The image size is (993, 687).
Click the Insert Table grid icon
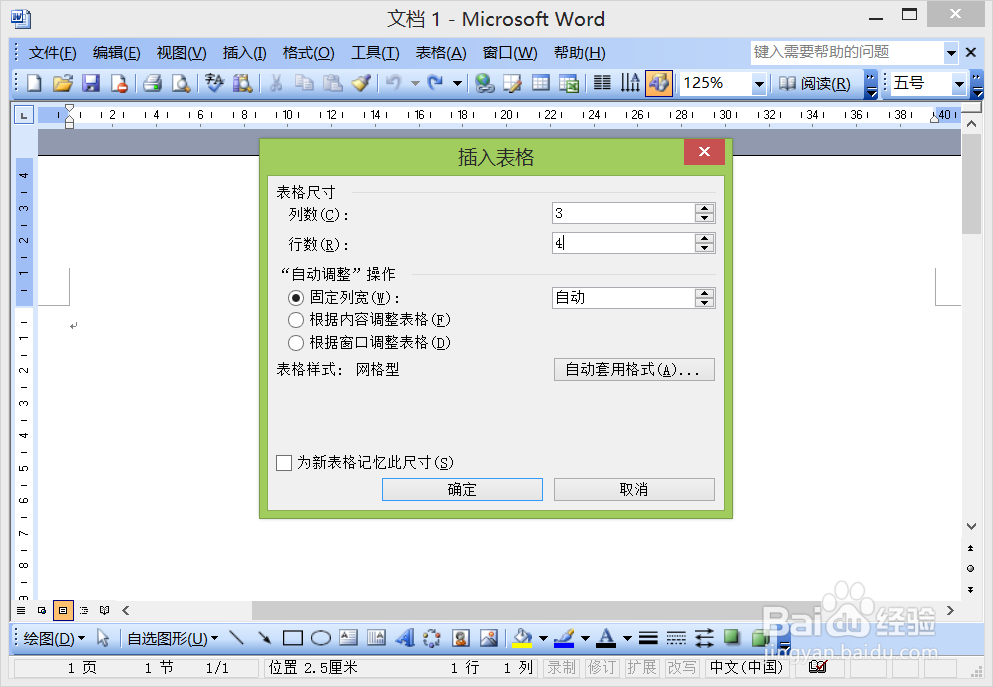(541, 83)
